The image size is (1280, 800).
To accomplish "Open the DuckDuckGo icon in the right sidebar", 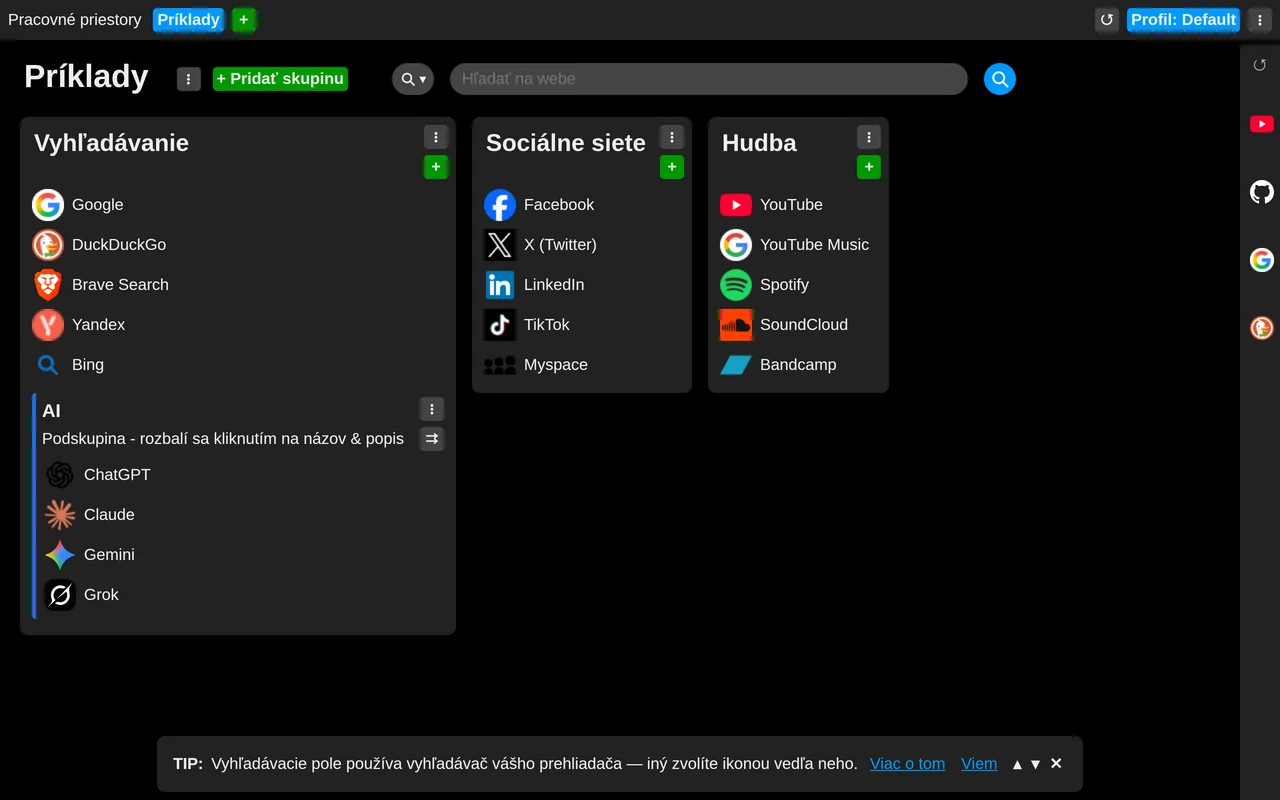I will [x=1262, y=328].
